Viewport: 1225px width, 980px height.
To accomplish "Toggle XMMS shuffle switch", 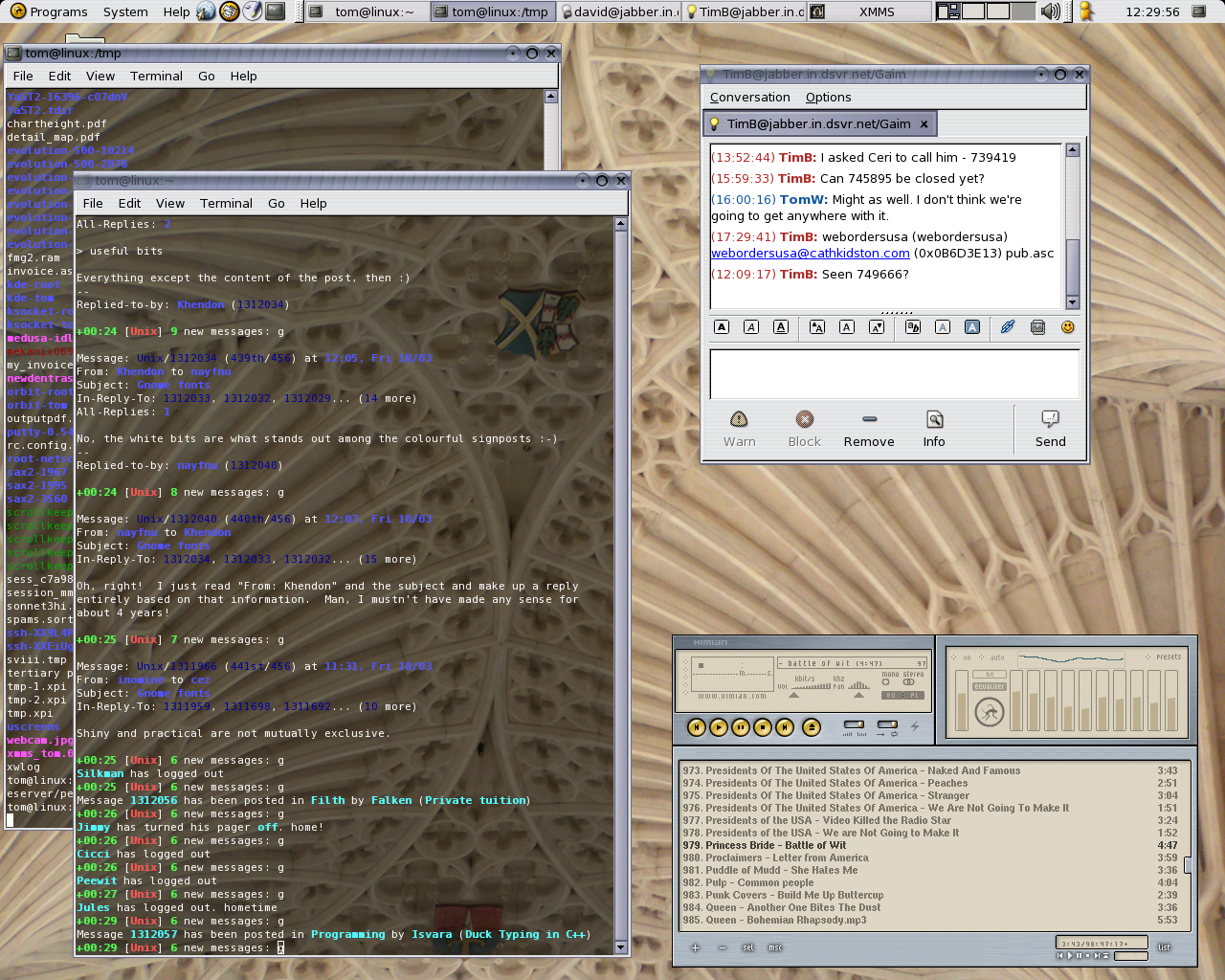I will point(854,724).
